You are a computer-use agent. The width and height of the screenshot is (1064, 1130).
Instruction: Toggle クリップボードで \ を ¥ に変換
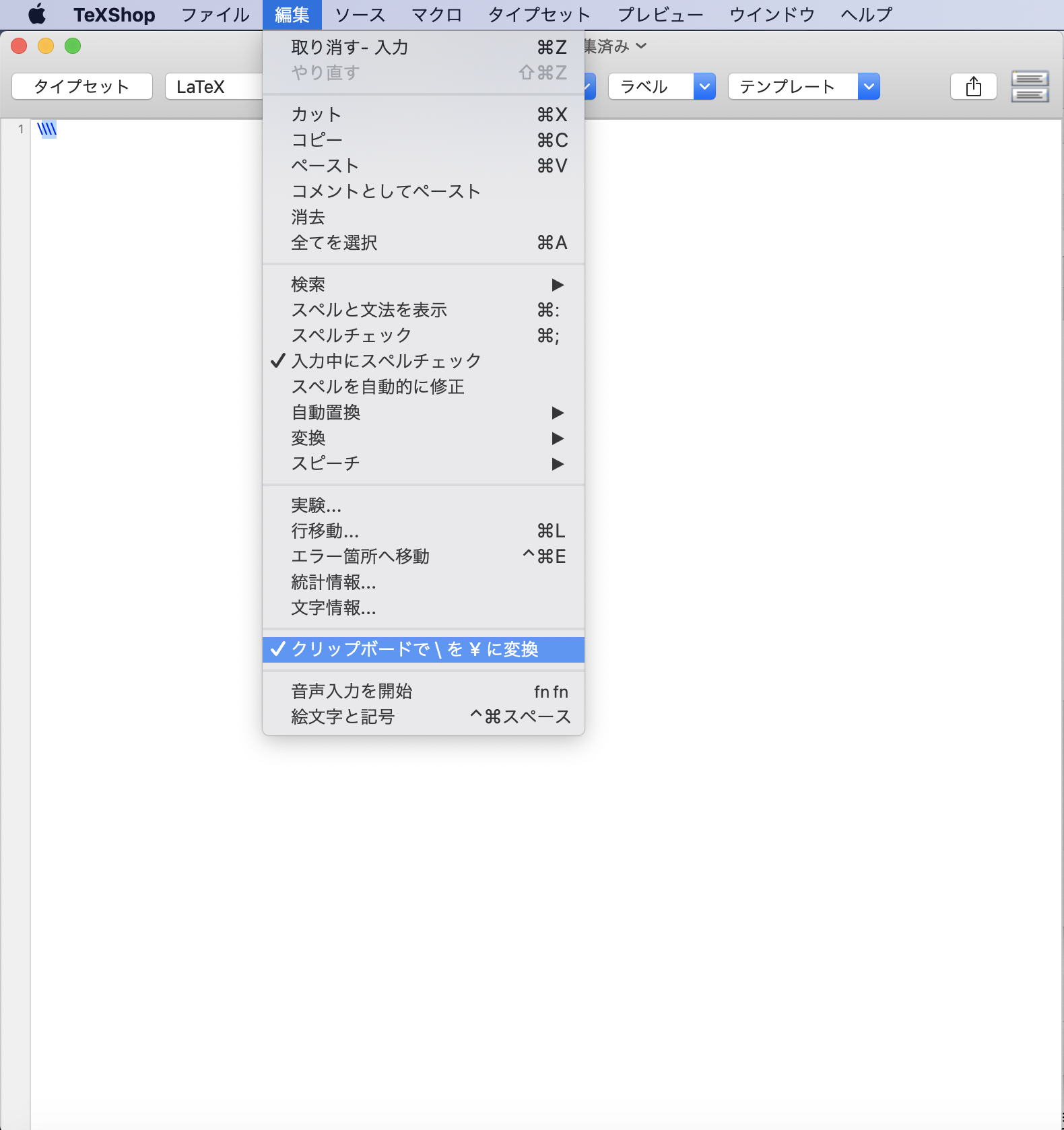click(x=424, y=649)
